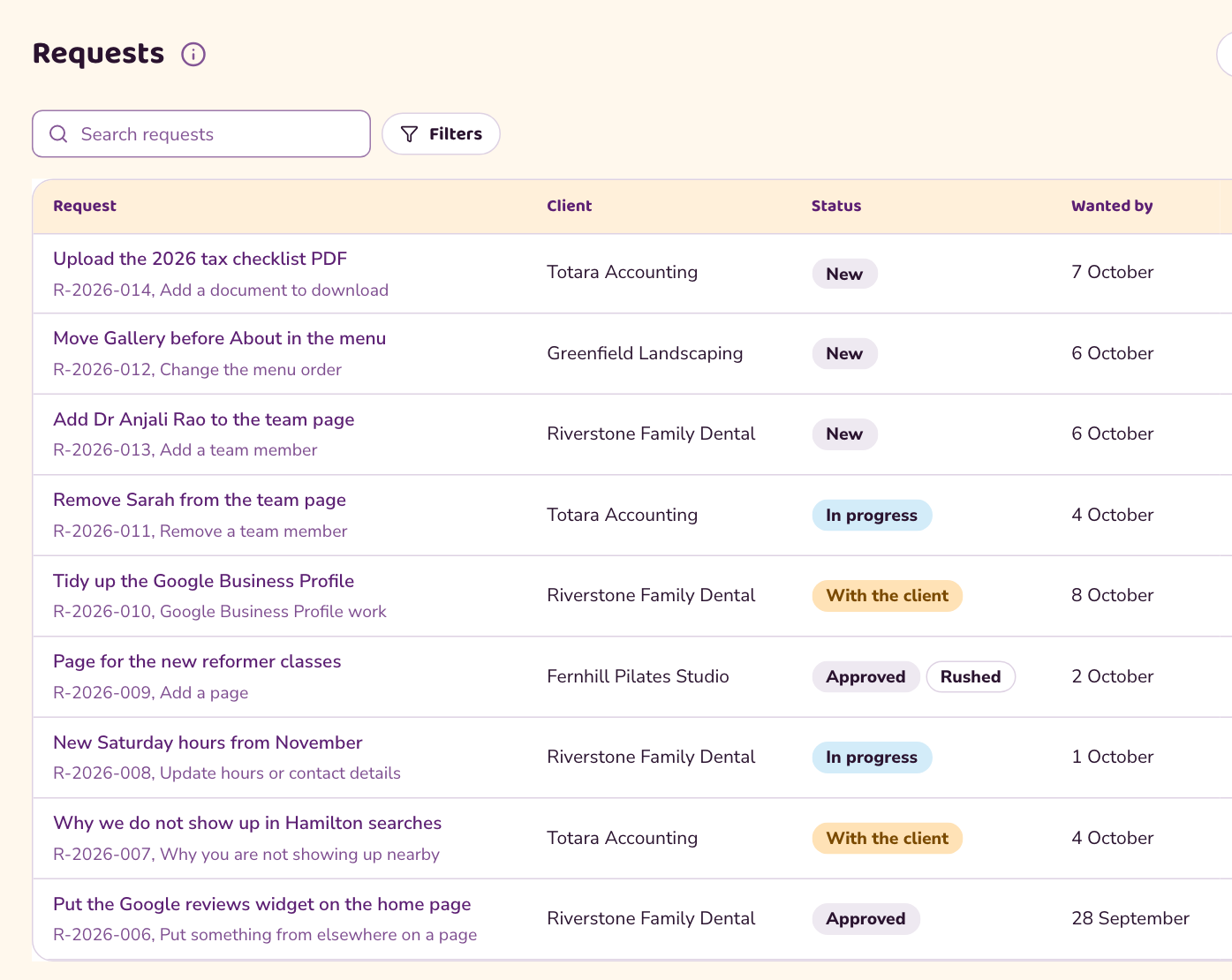
Task: Click R-2026-011, Remove a team member text
Action: pyautogui.click(x=200, y=531)
